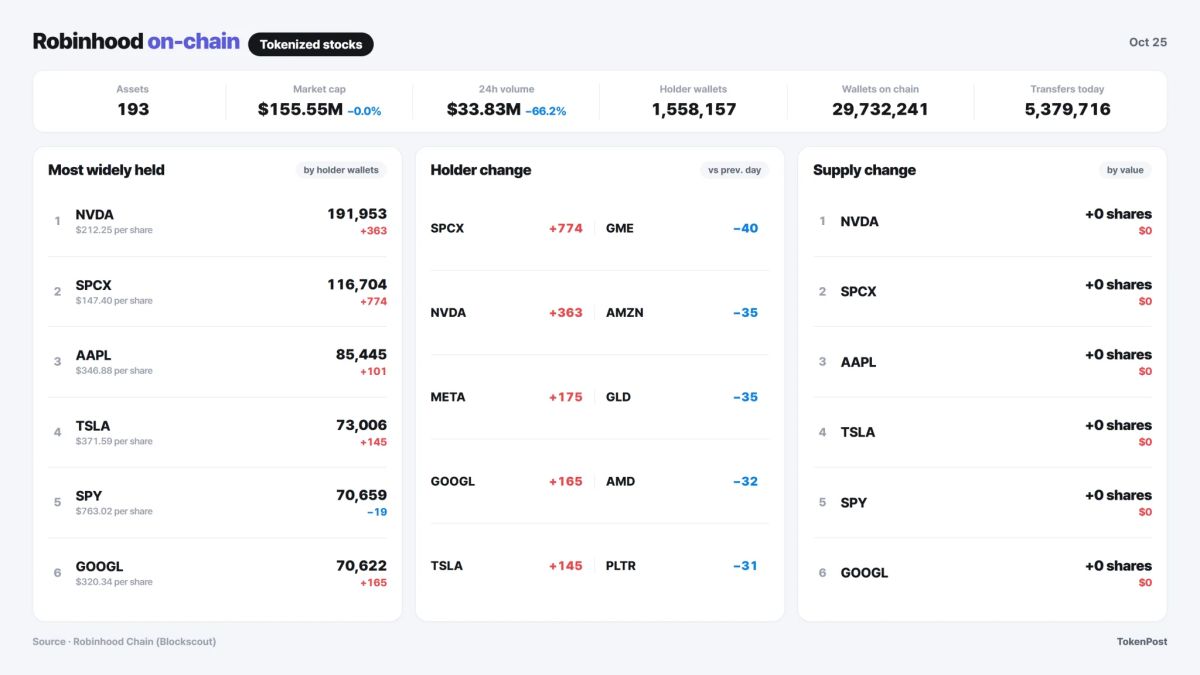Click PLTR's −31 change value
Image resolution: width=1200 pixels, height=675 pixels.
point(745,566)
